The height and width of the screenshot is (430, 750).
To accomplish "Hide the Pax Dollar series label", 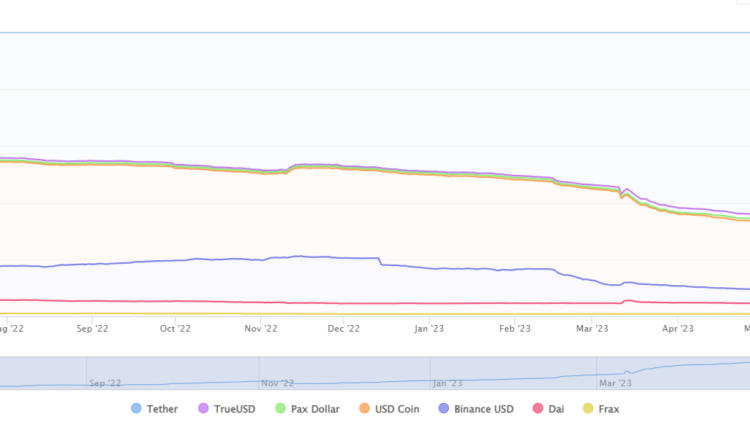I will (315, 409).
